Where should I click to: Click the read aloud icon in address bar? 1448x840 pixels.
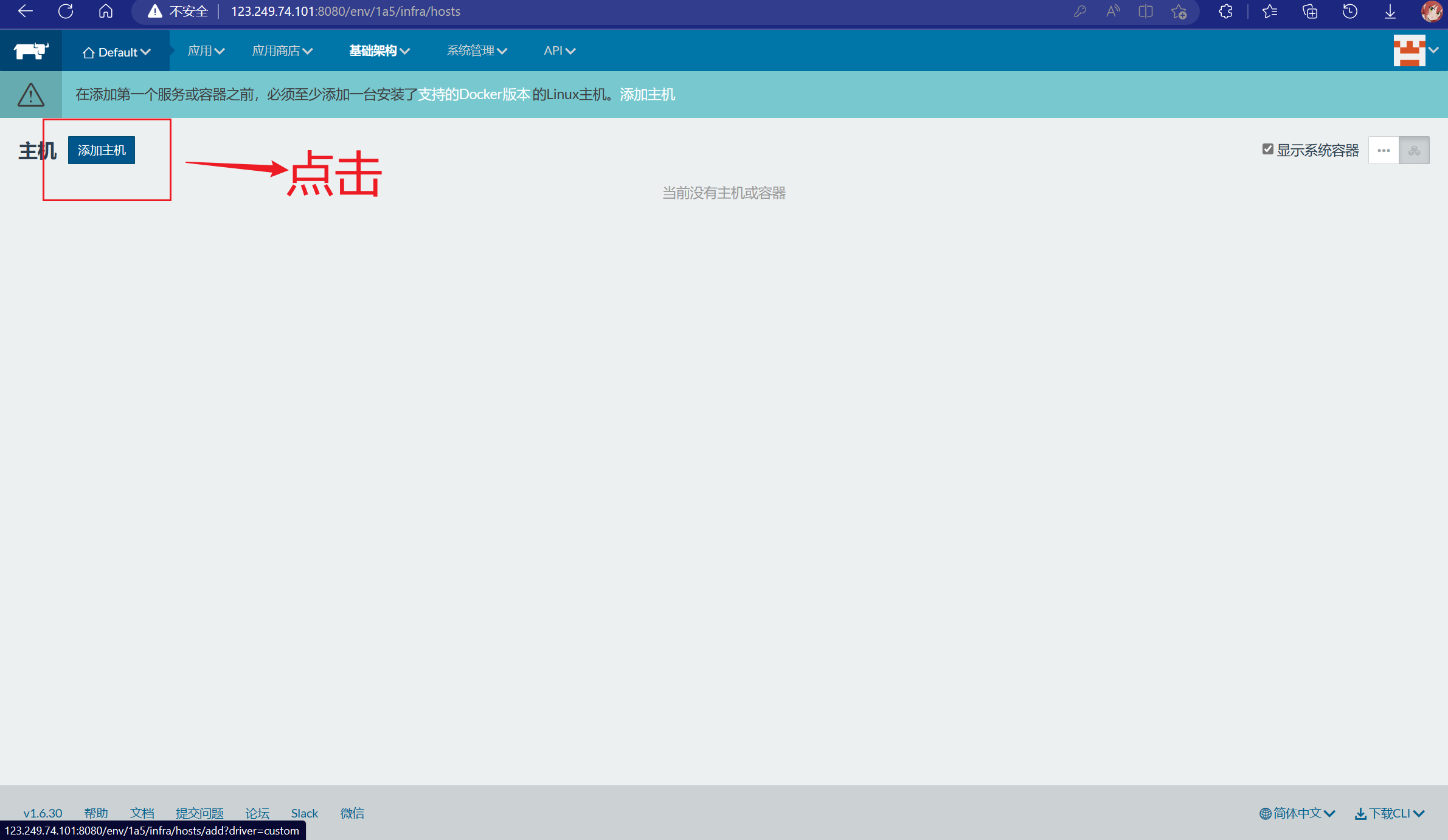pyautogui.click(x=1113, y=12)
